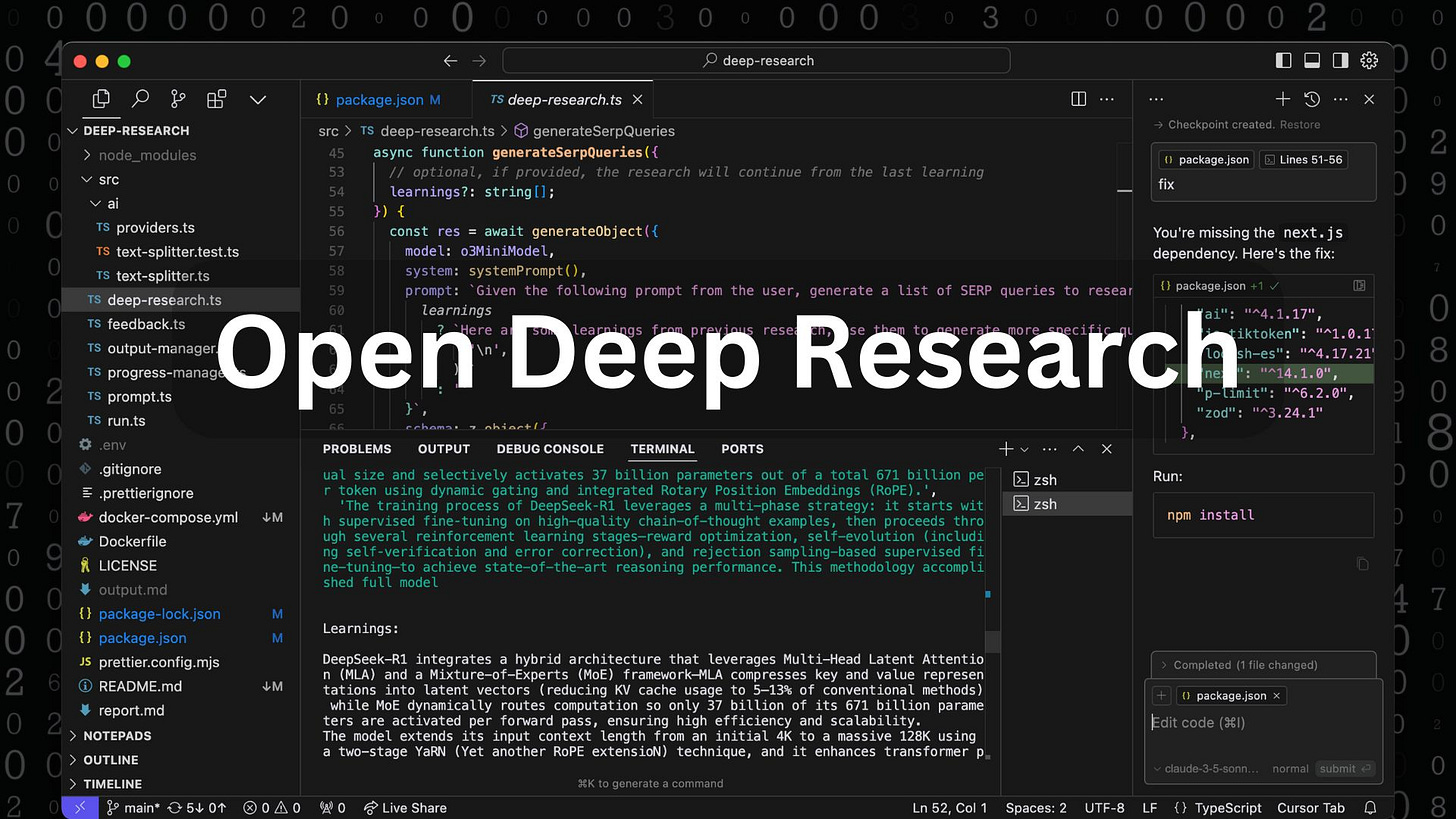Copy the npm install command
The height and width of the screenshot is (819, 1456).
(1362, 564)
